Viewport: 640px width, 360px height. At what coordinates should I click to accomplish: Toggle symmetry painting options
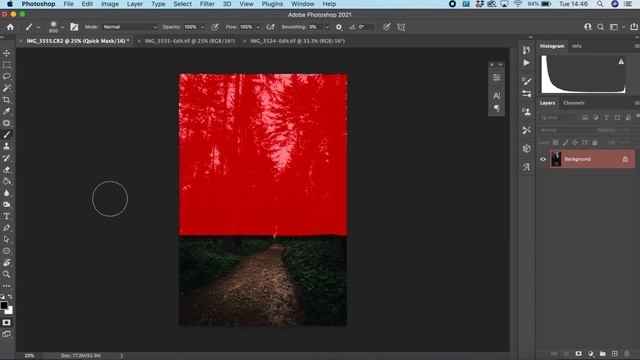tap(401, 27)
